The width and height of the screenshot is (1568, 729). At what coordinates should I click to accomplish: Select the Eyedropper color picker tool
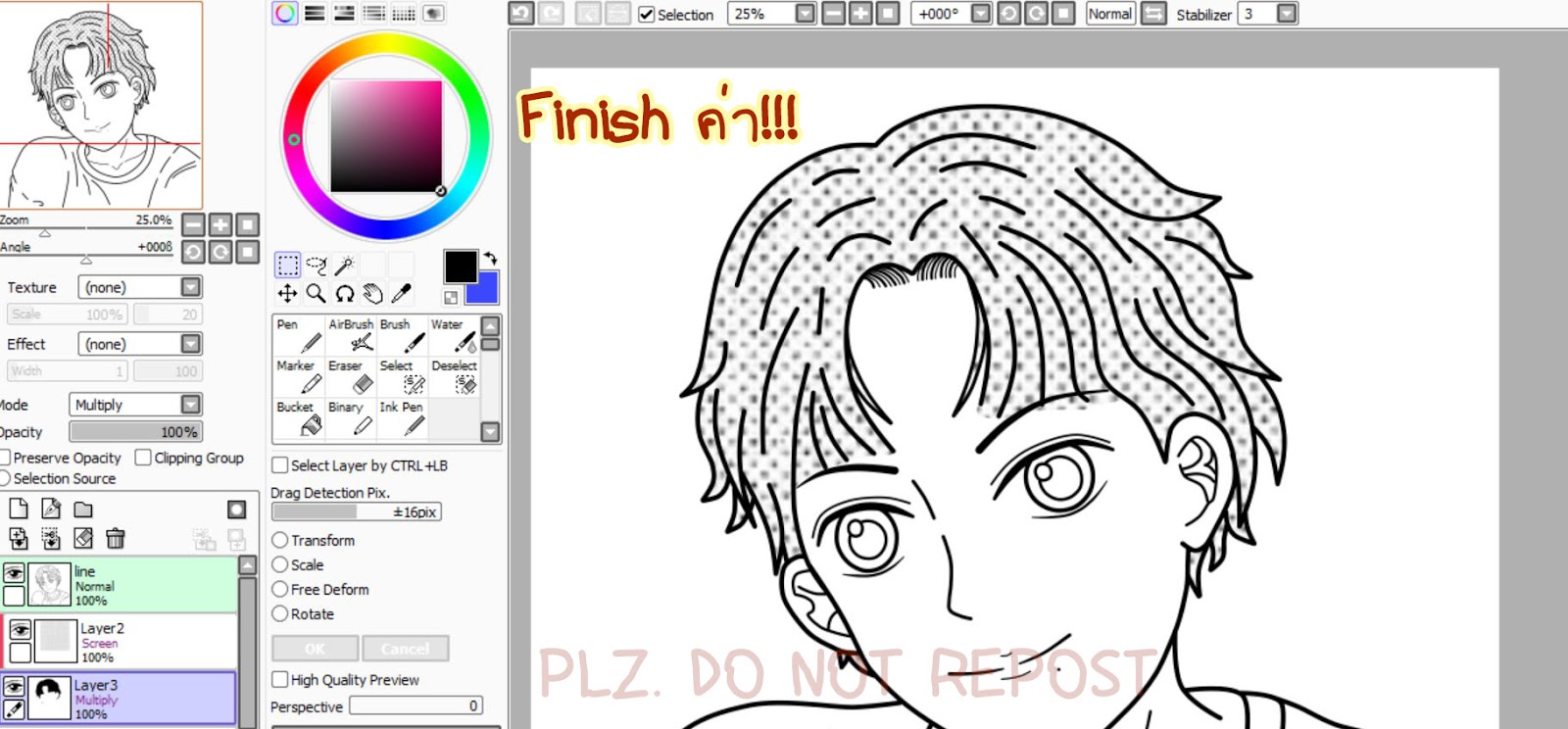click(x=401, y=293)
